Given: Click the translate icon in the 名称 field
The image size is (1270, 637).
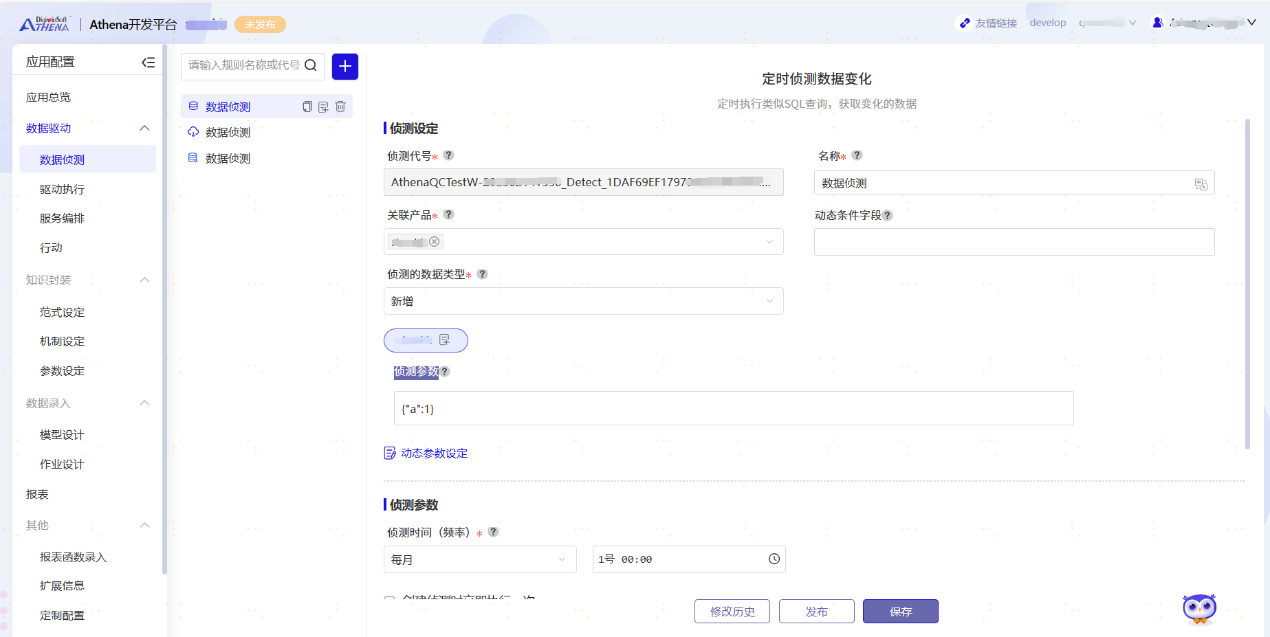Looking at the screenshot, I should click(1200, 184).
